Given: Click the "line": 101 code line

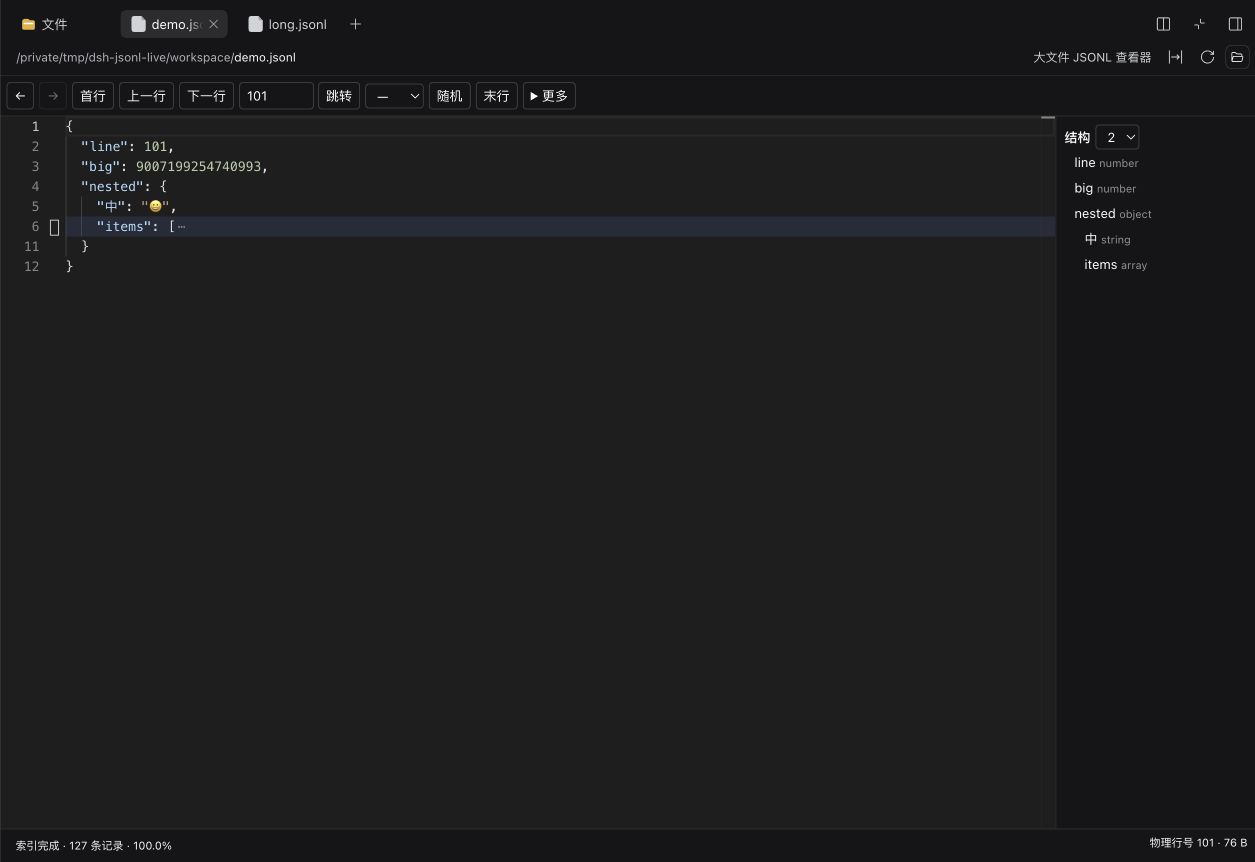Looking at the screenshot, I should point(128,146).
